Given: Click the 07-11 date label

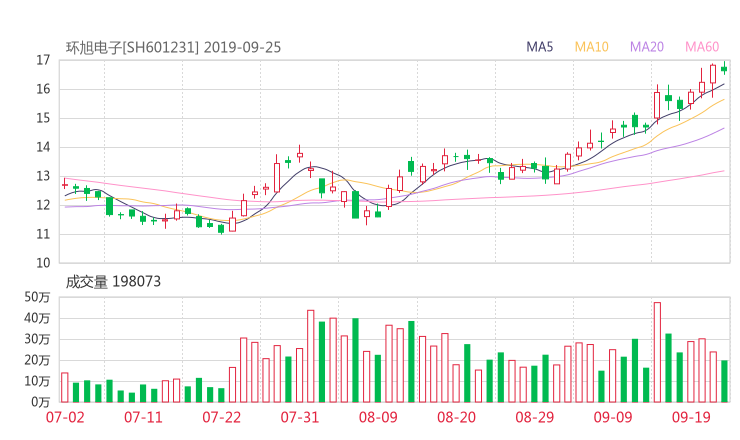Looking at the screenshot, I should 143,417.
